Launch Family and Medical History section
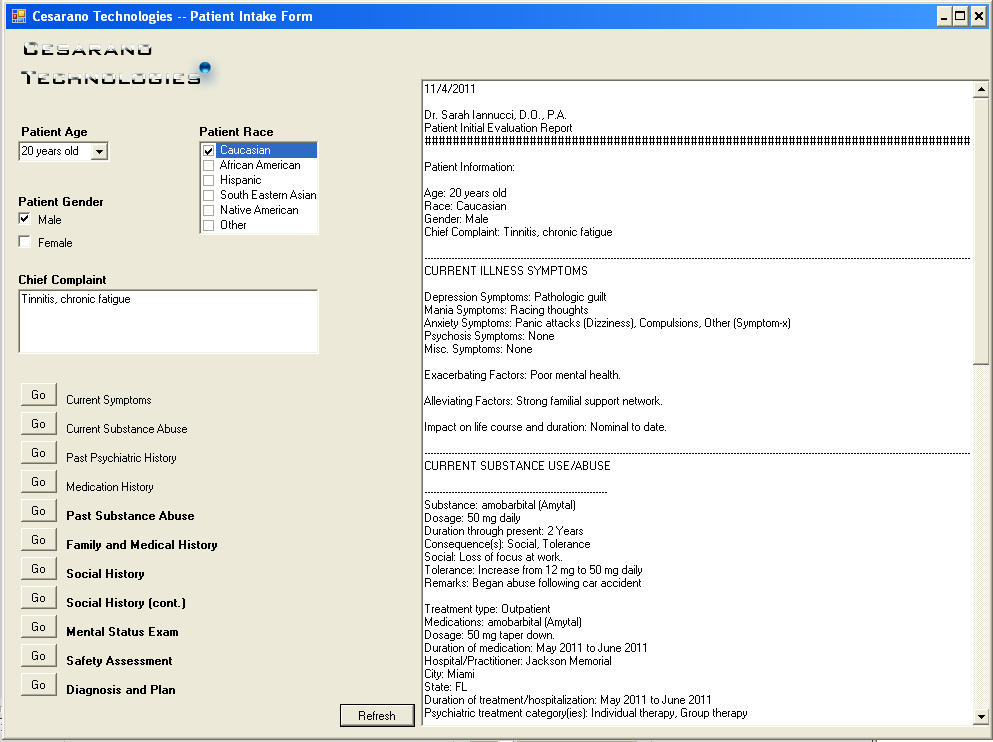The image size is (993, 742). [38, 540]
